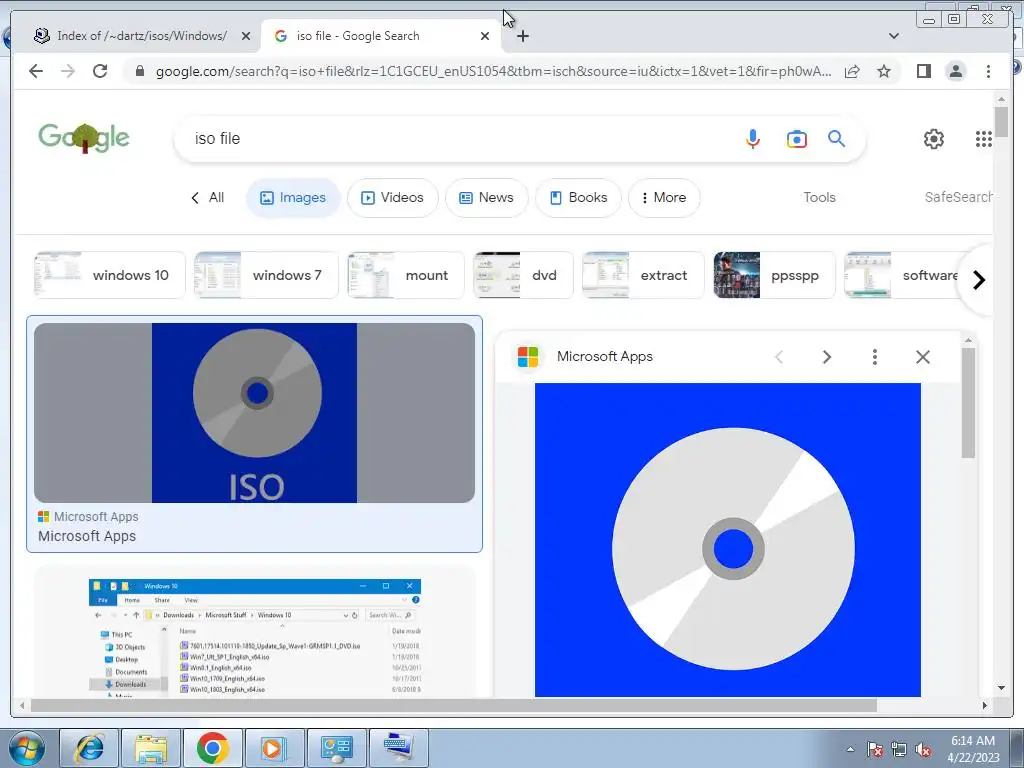The width and height of the screenshot is (1024, 768).
Task: Show the next image in the preview panel
Action: [x=827, y=357]
